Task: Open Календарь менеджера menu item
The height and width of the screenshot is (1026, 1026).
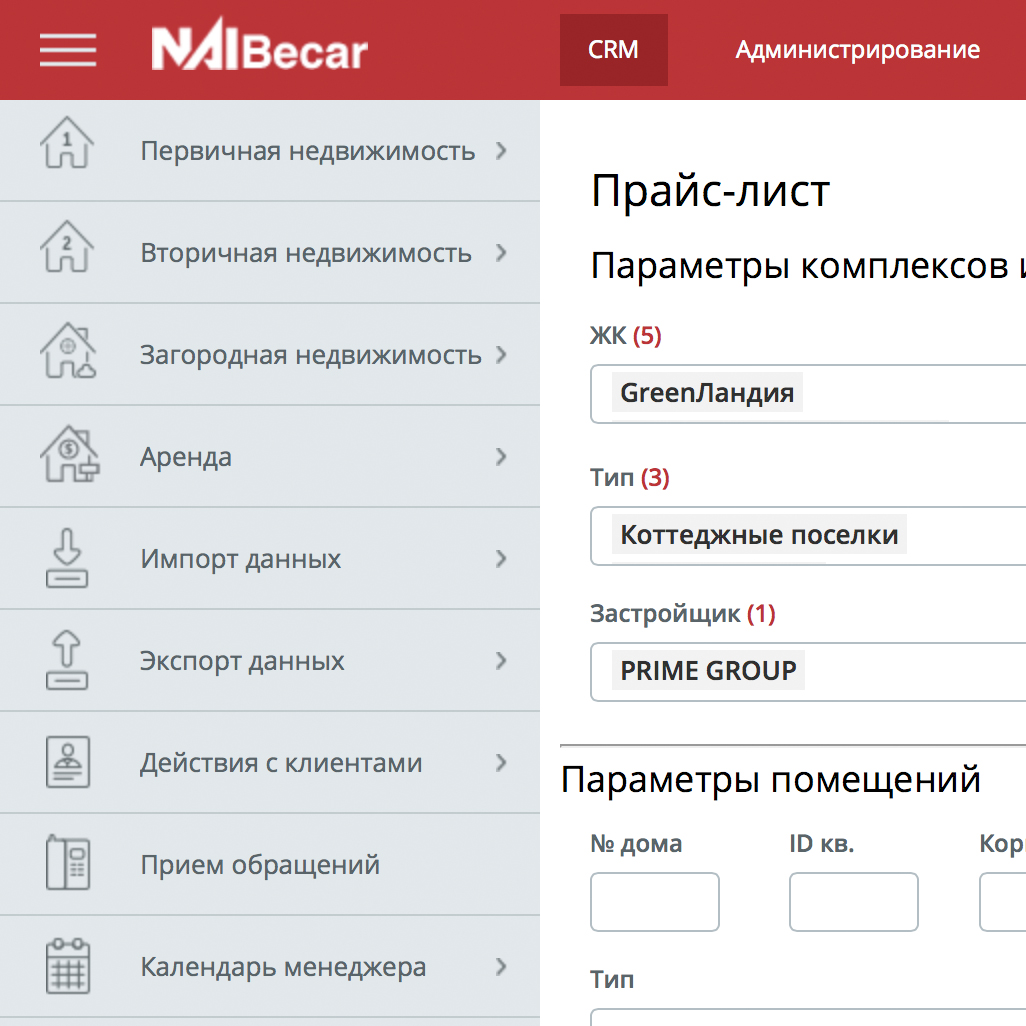Action: click(270, 966)
